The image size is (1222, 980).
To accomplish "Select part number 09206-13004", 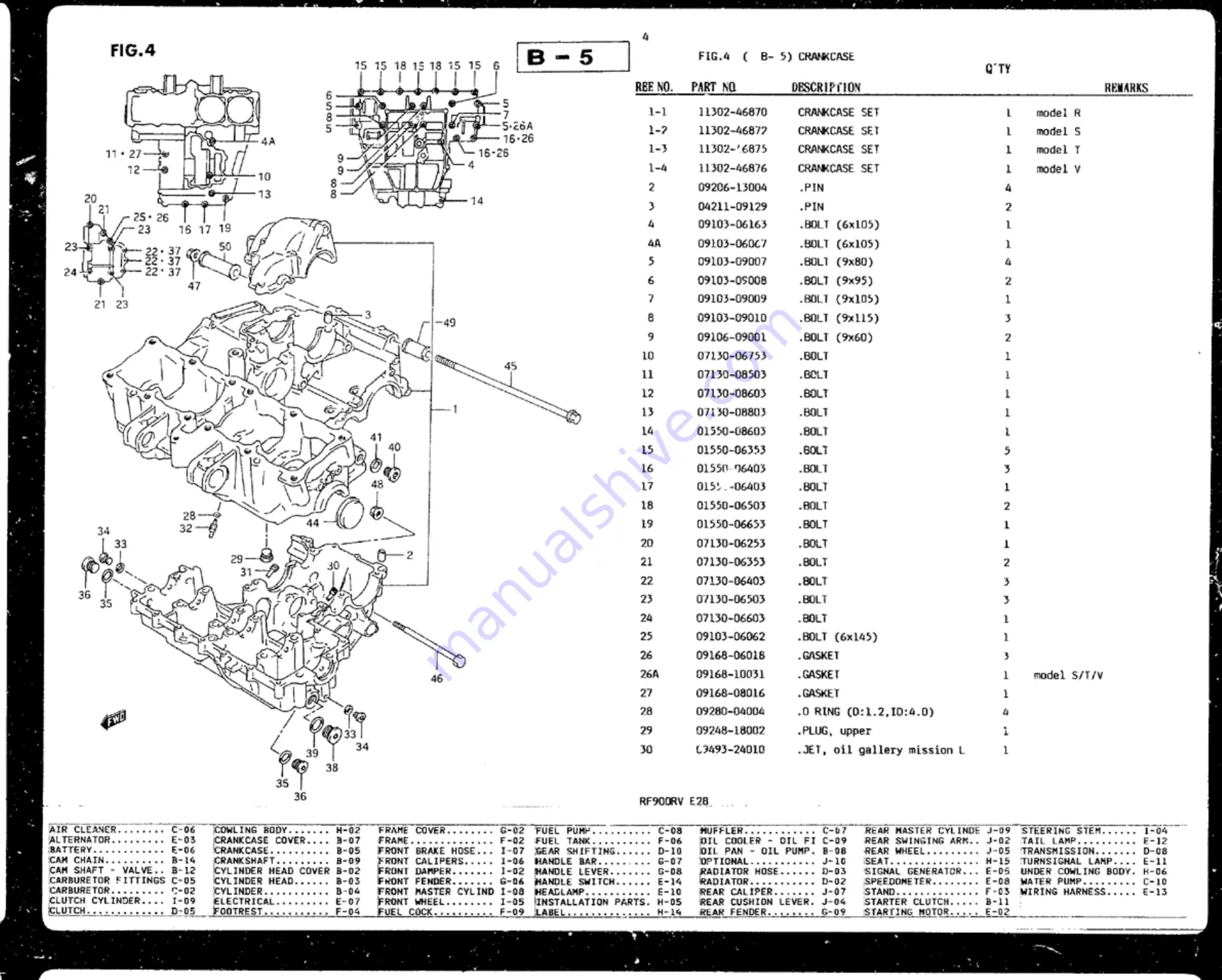I will click(732, 187).
